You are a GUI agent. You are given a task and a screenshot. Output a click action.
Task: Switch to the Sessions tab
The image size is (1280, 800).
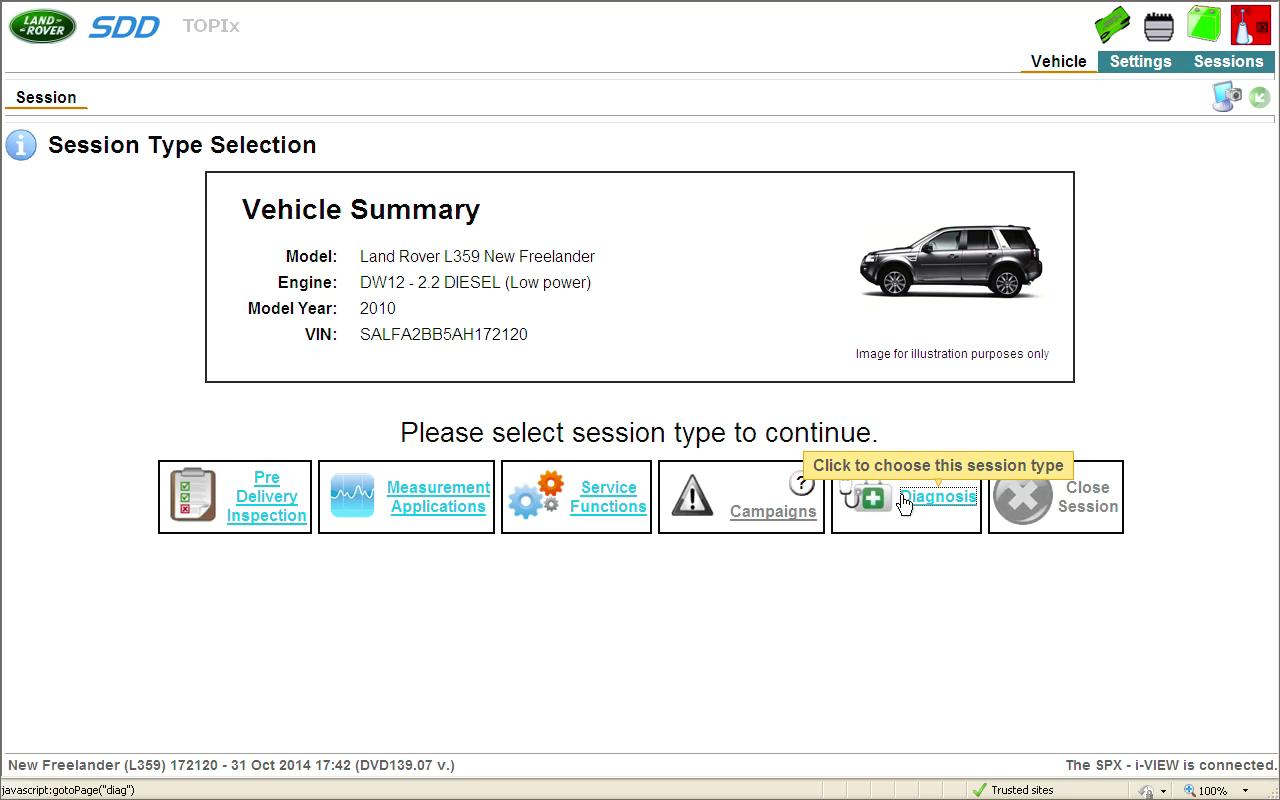point(1228,61)
